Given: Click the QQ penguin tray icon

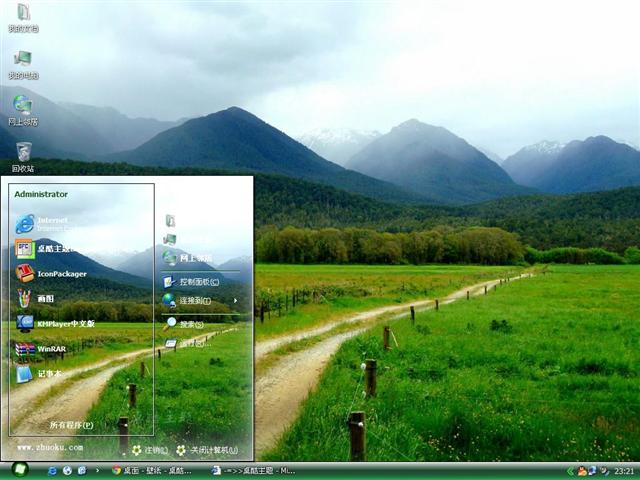Looking at the screenshot, I should click(x=582, y=471).
